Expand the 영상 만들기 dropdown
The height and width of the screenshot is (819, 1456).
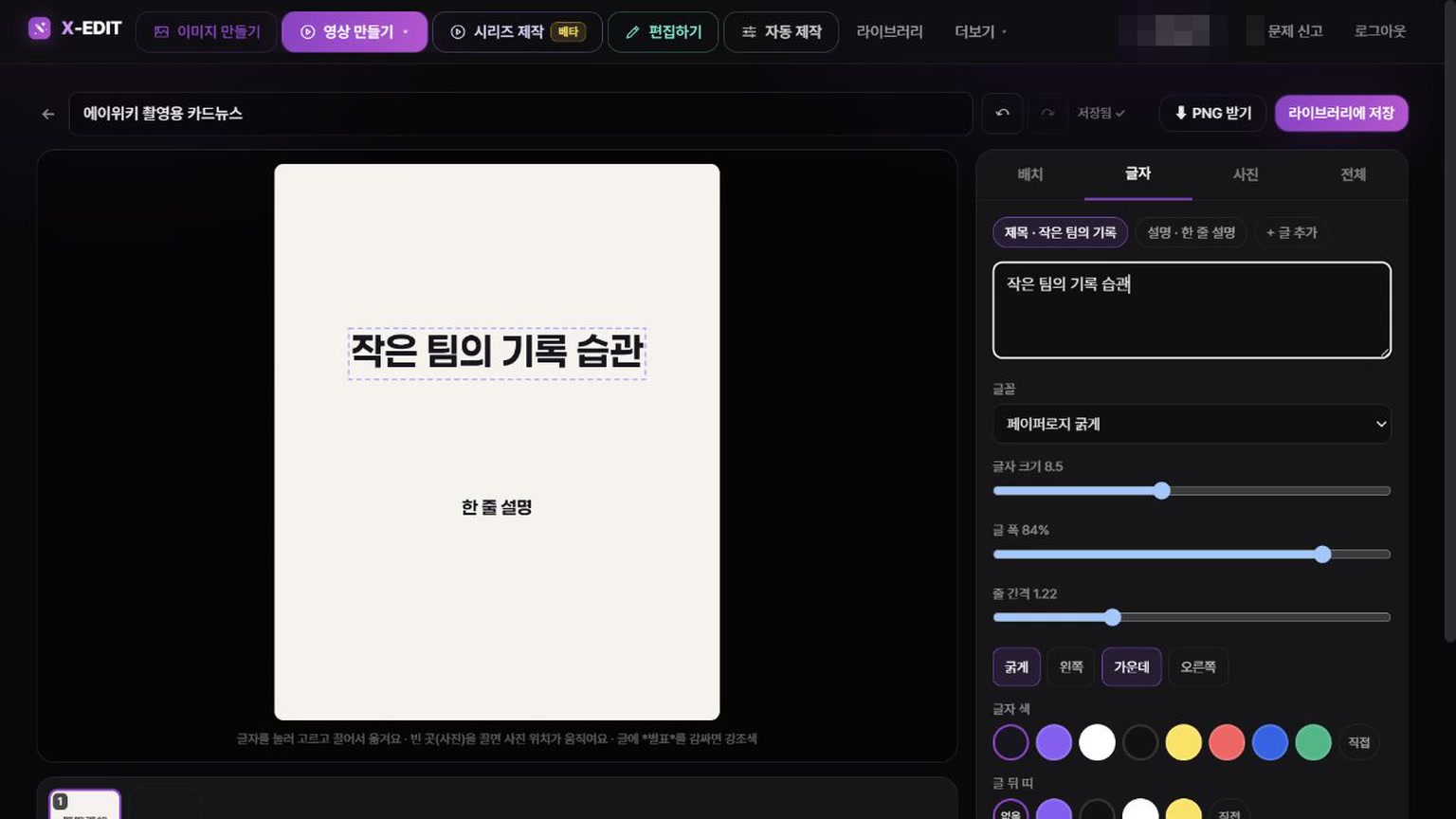355,31
